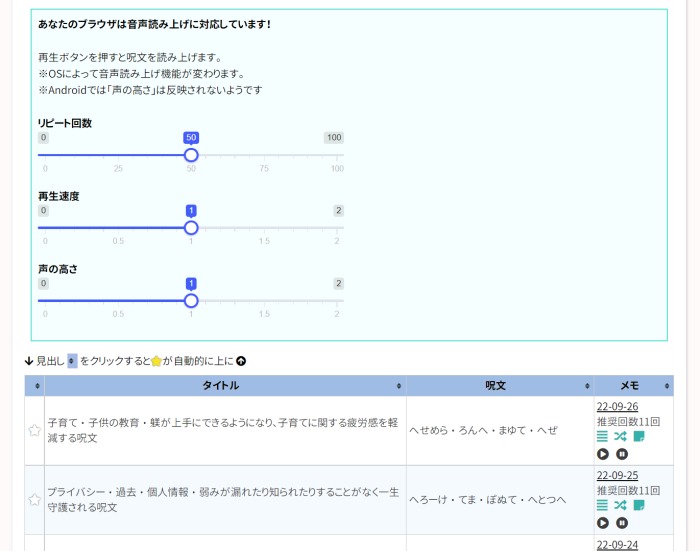Pause the 22-09-25 spell audio
700x551 pixels.
point(622,523)
